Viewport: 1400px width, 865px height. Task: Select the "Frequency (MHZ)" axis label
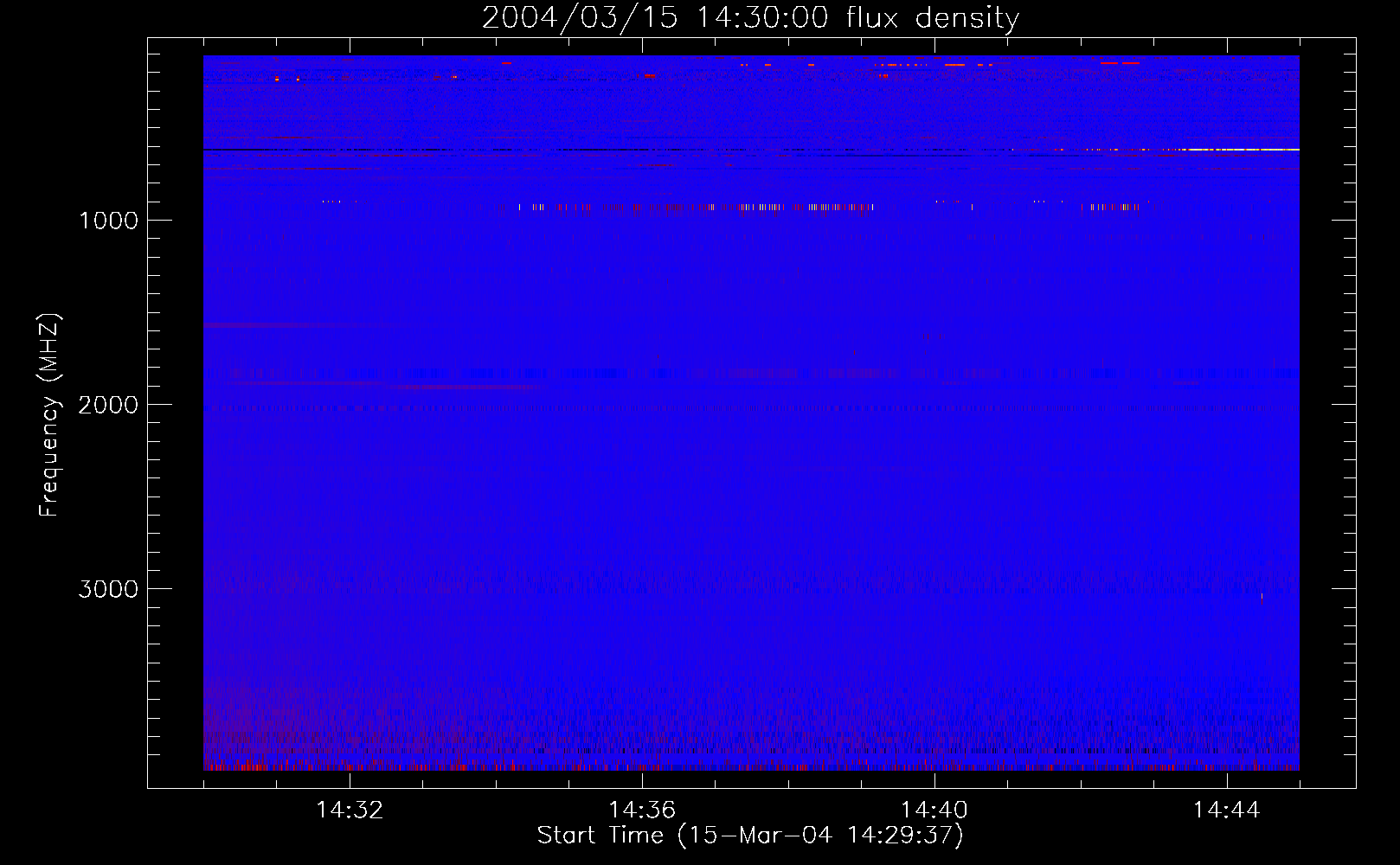coord(49,415)
